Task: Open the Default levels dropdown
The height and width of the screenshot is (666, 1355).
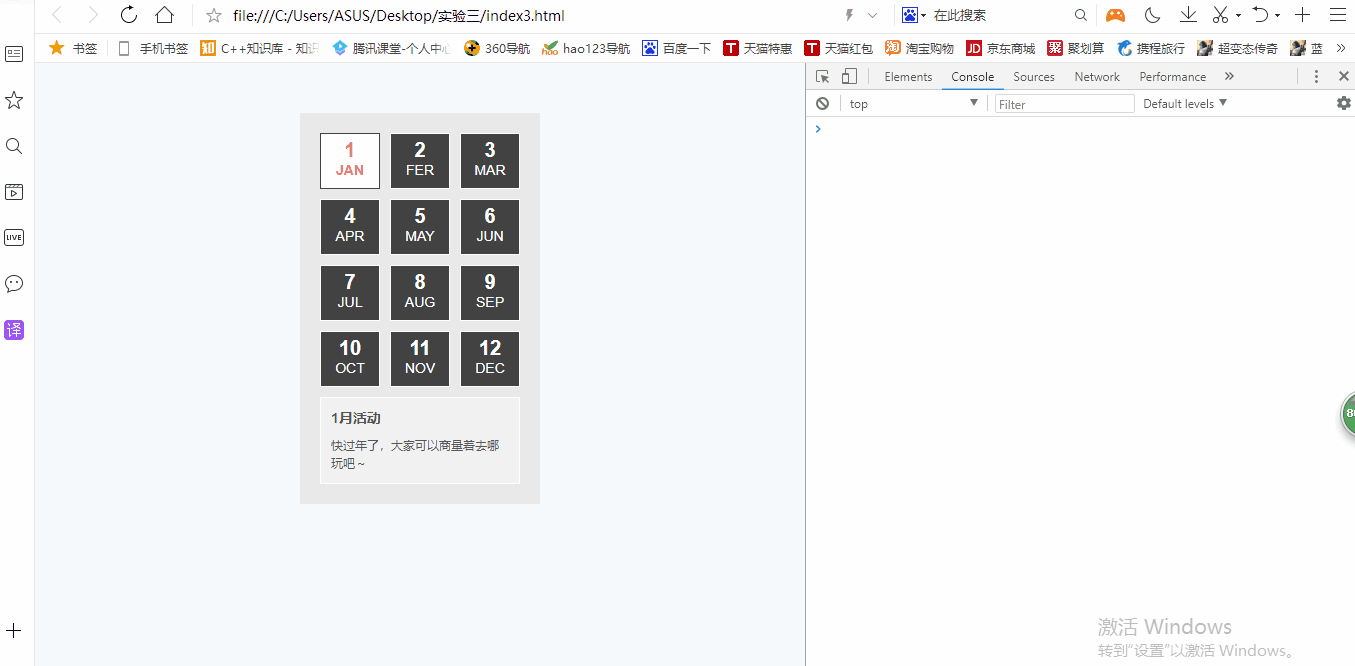Action: 1185,104
